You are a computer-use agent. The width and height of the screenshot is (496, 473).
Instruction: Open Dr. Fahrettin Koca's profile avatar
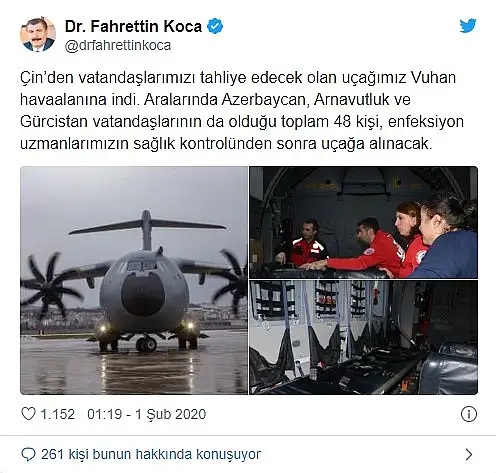[38, 34]
